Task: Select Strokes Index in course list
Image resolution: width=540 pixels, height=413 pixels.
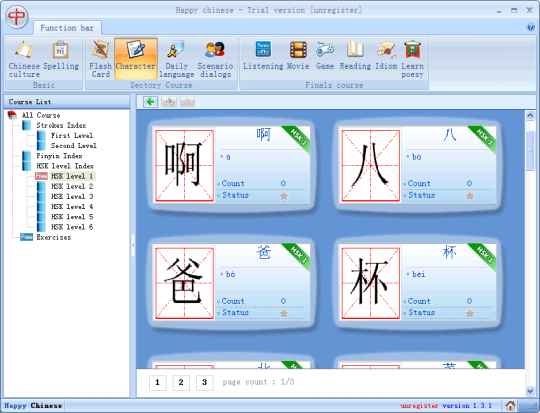Action: (x=61, y=125)
